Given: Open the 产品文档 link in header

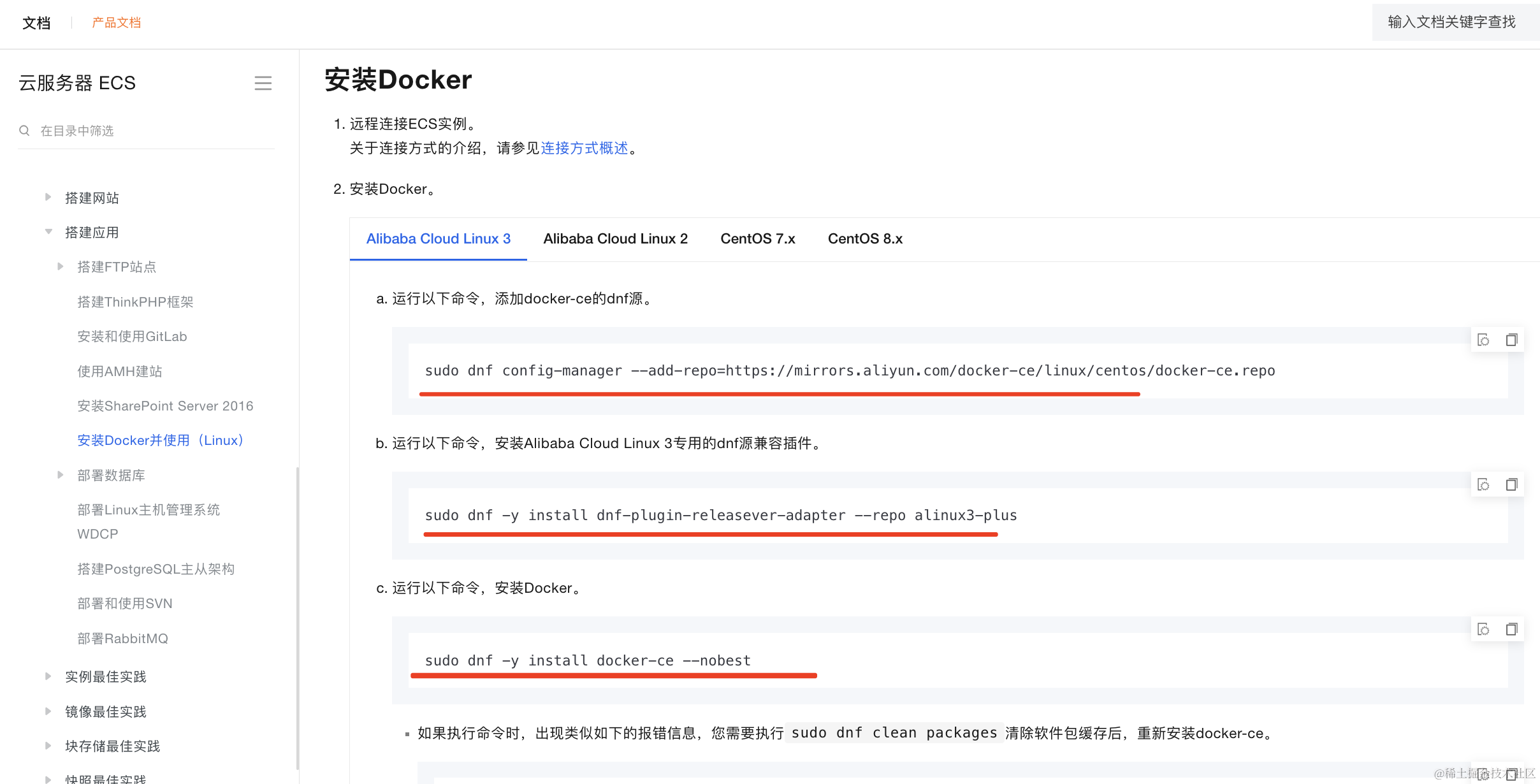Looking at the screenshot, I should [x=116, y=22].
